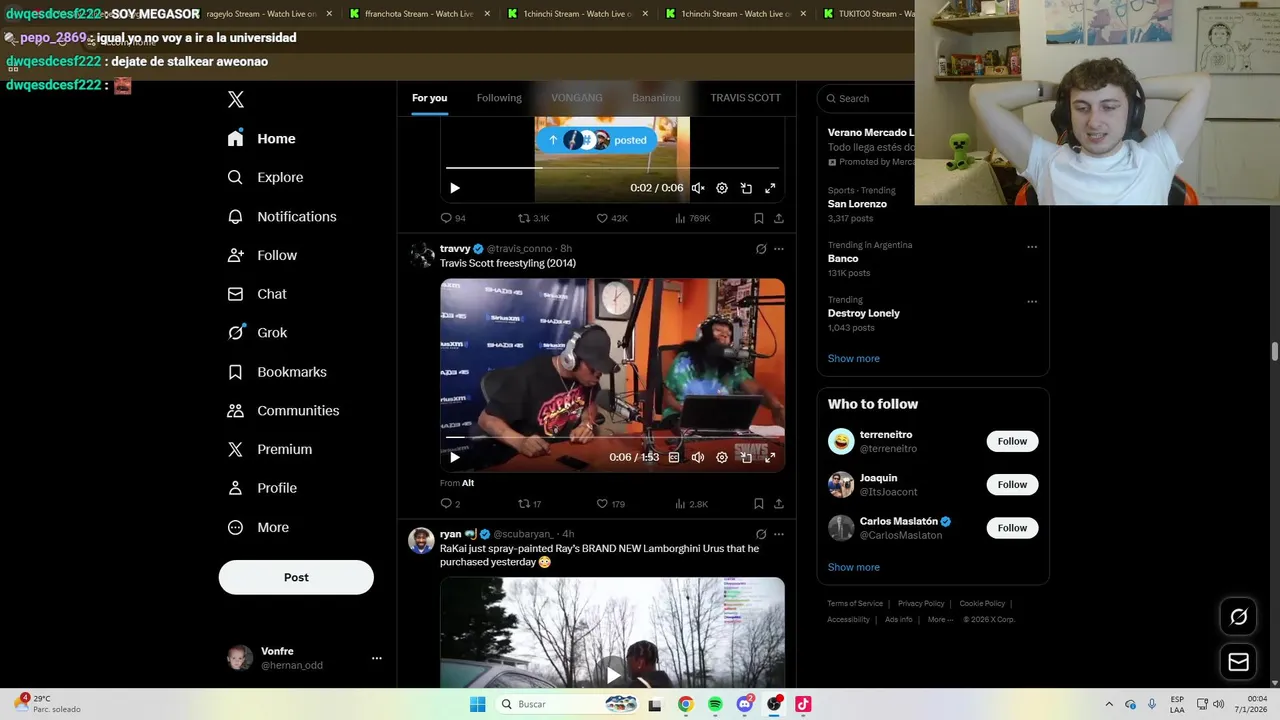The height and width of the screenshot is (720, 1280).
Task: Open floating Grok button at bottom right
Action: click(1239, 617)
